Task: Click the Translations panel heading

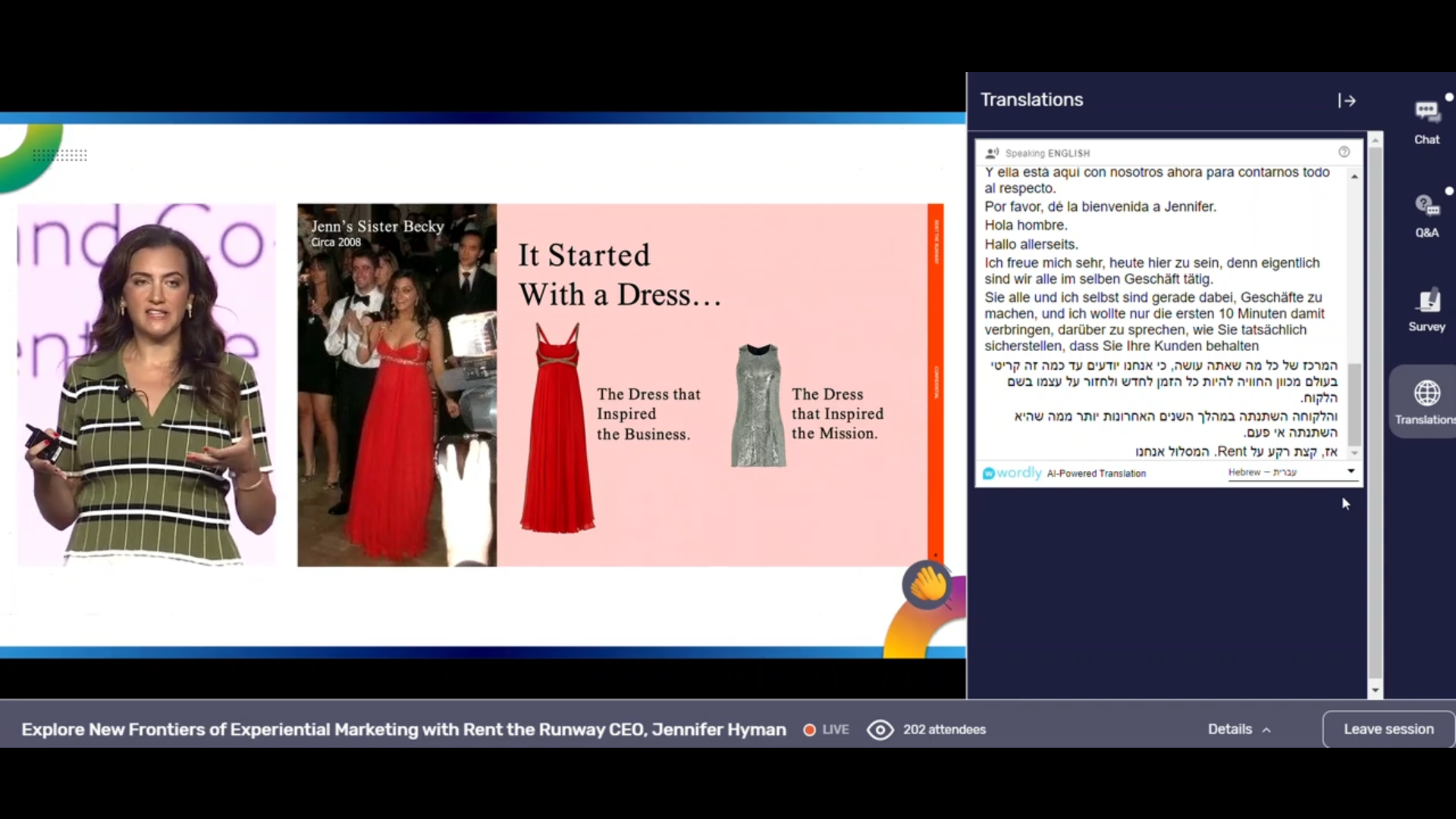Action: (x=1031, y=100)
